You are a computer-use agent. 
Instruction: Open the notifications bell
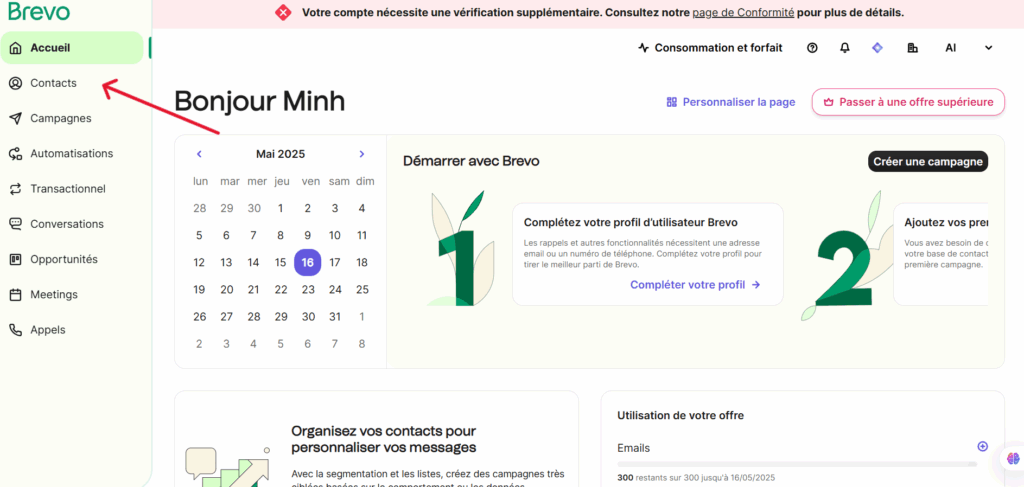click(845, 48)
